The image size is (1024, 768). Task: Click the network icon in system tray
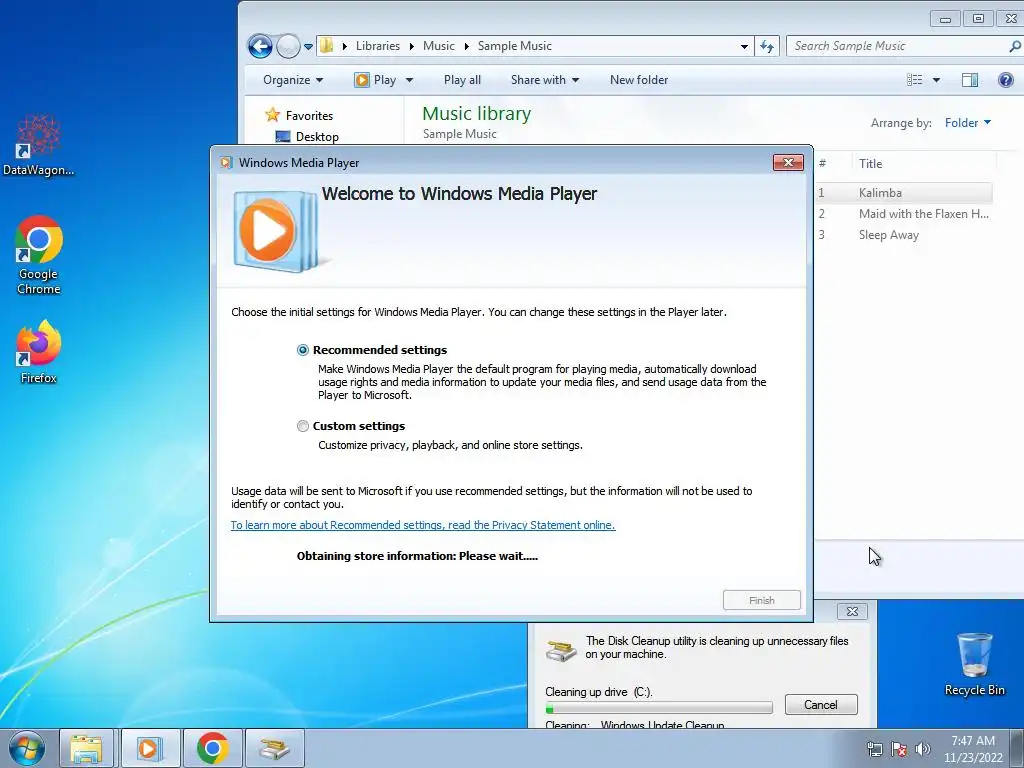(874, 749)
